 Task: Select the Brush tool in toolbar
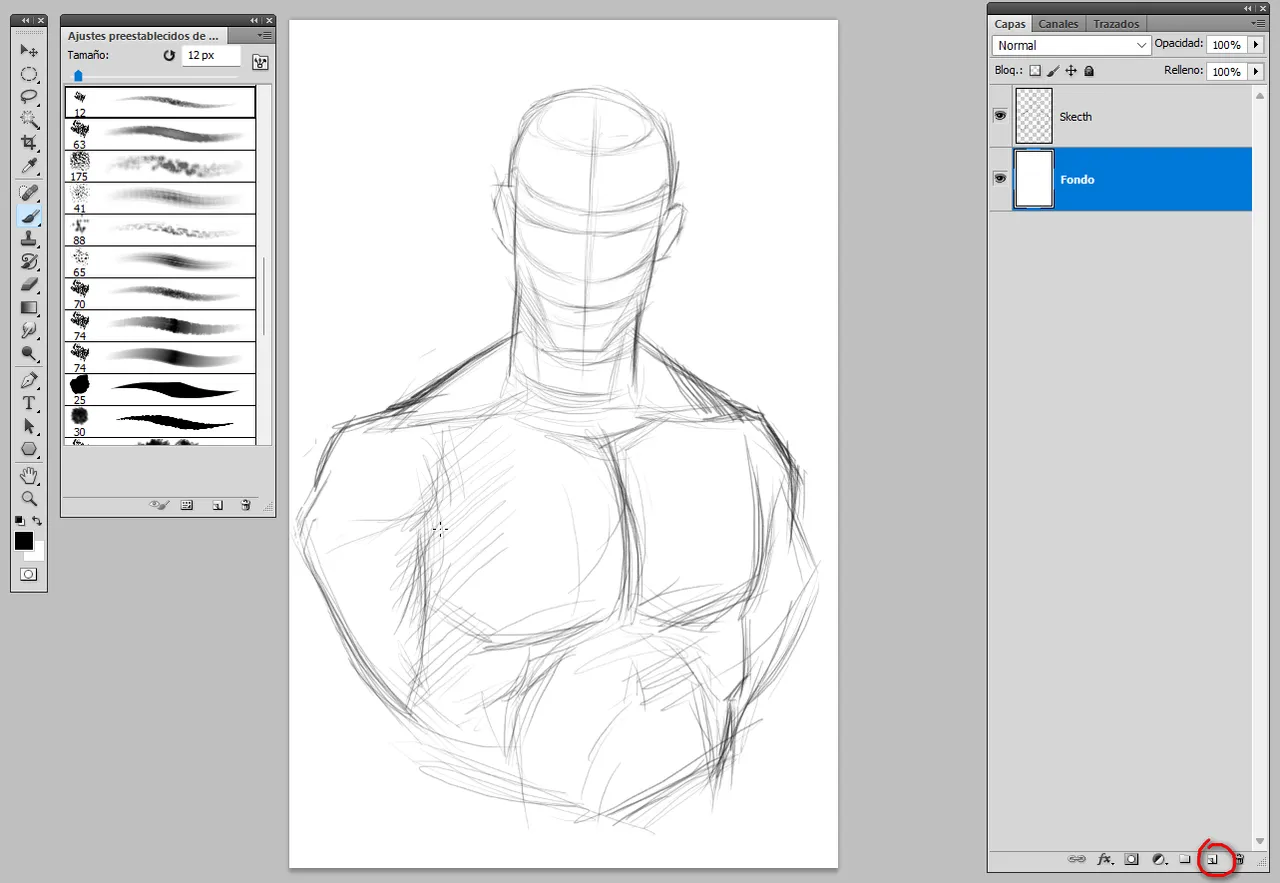(29, 216)
